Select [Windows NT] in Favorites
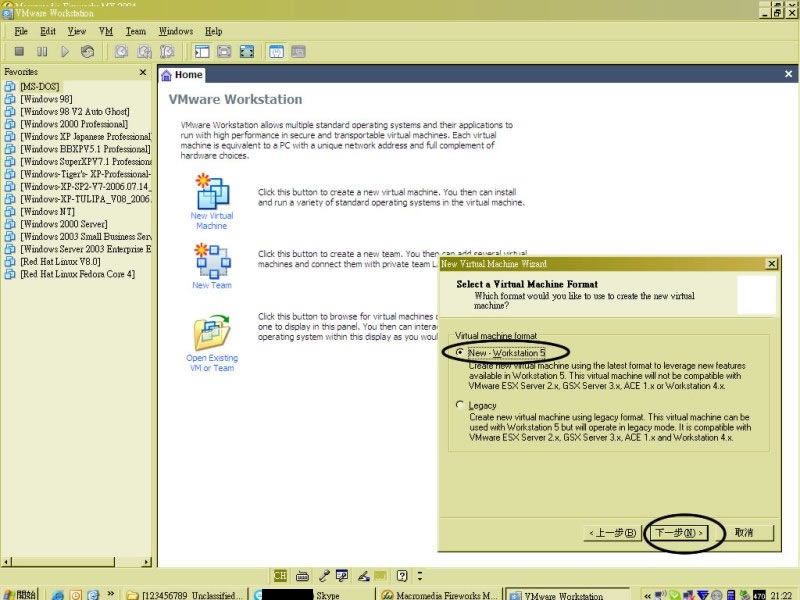Screen dimensions: 800x600 47,211
